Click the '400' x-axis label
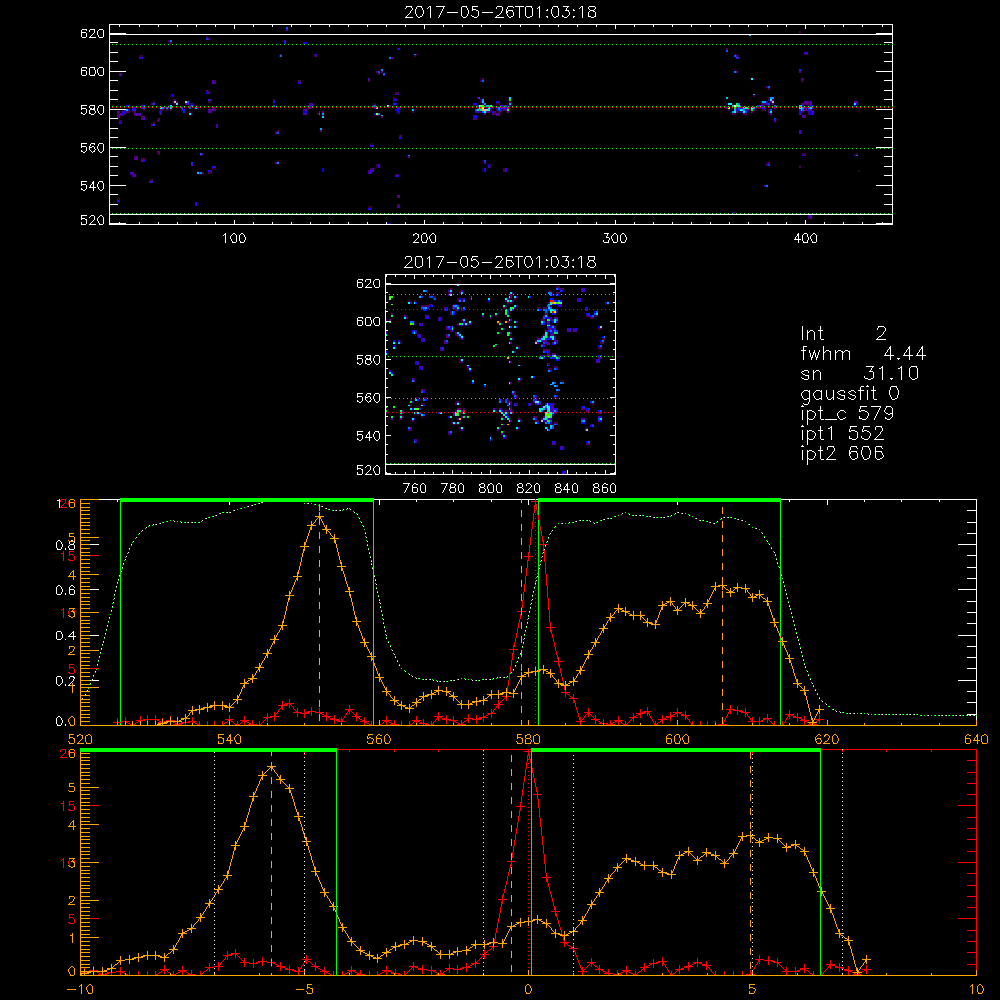 (805, 239)
